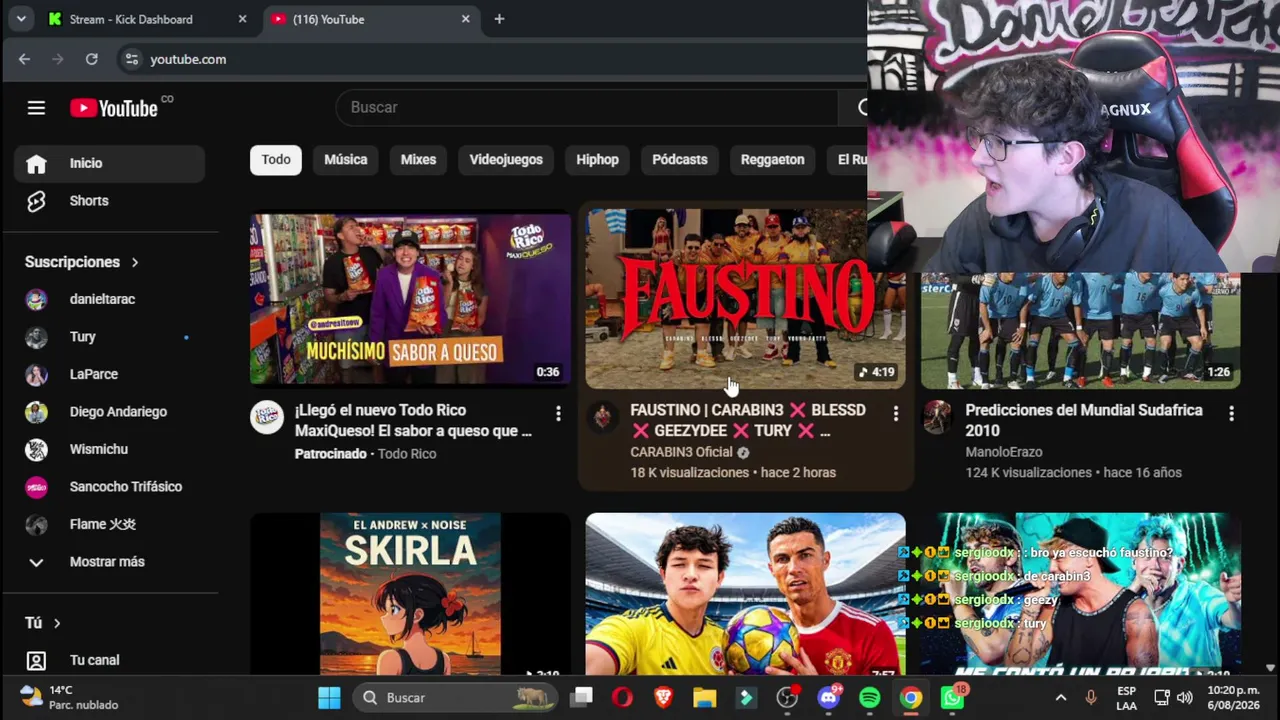
Task: Filter by Reggaeton chip
Action: pyautogui.click(x=772, y=160)
